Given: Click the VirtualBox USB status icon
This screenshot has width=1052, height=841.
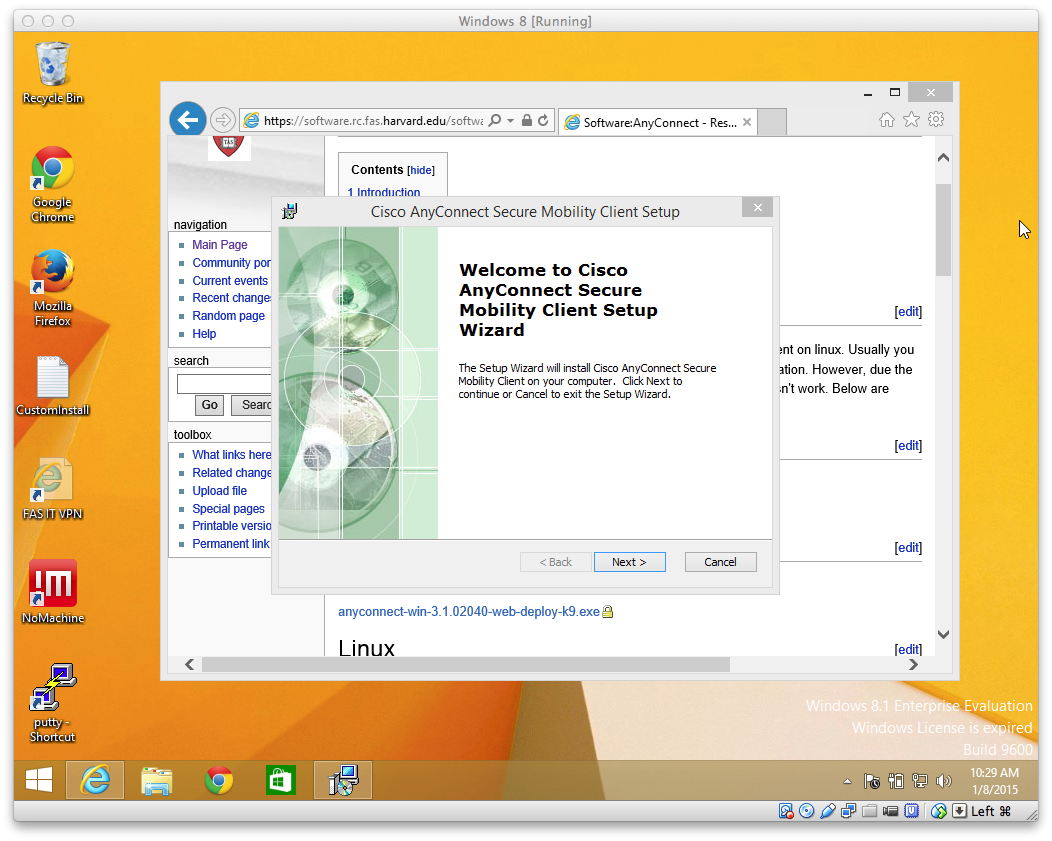Looking at the screenshot, I should [828, 811].
